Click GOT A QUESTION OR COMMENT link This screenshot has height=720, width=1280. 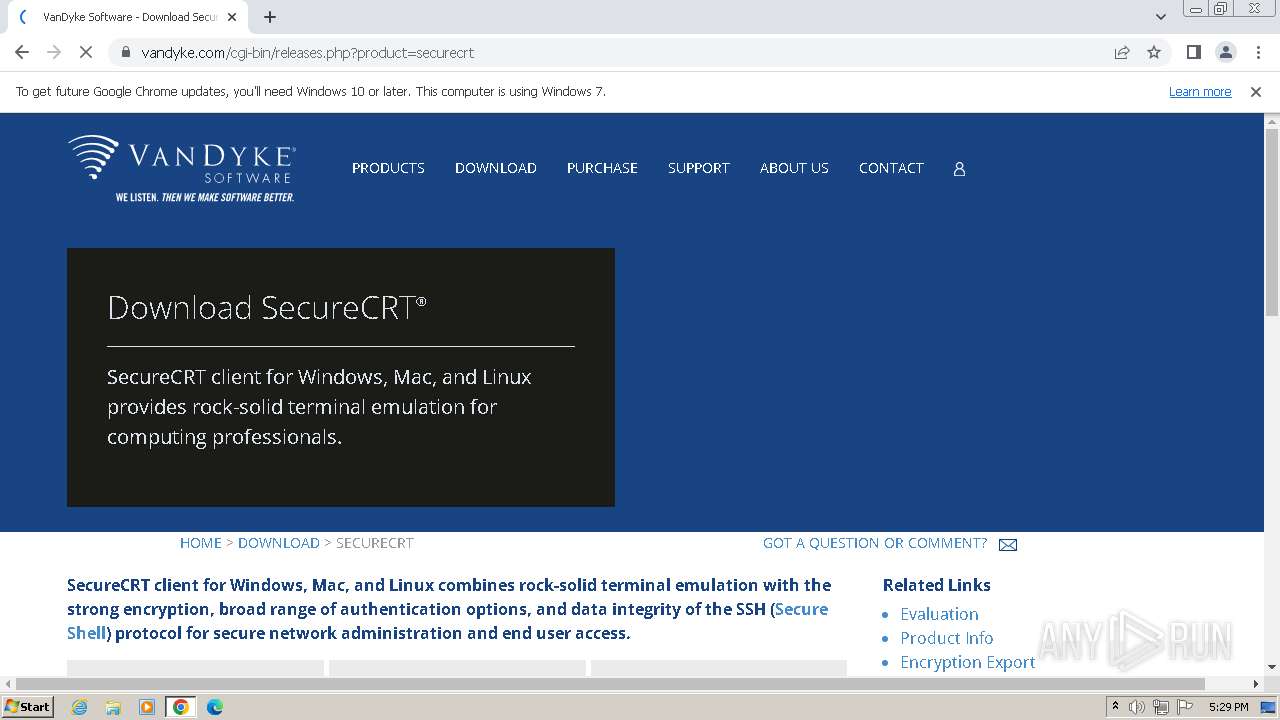pyautogui.click(x=875, y=543)
